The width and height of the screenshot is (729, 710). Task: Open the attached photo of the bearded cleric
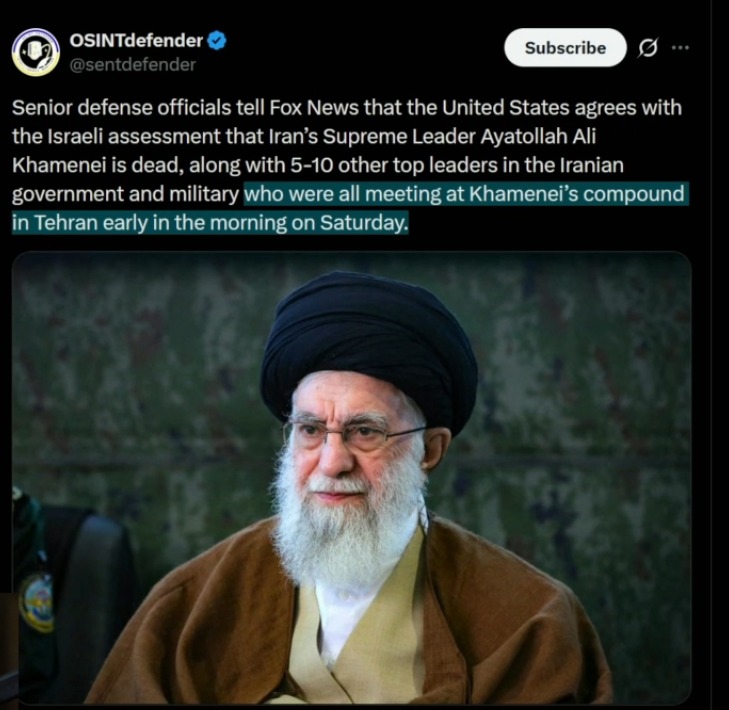(351, 478)
